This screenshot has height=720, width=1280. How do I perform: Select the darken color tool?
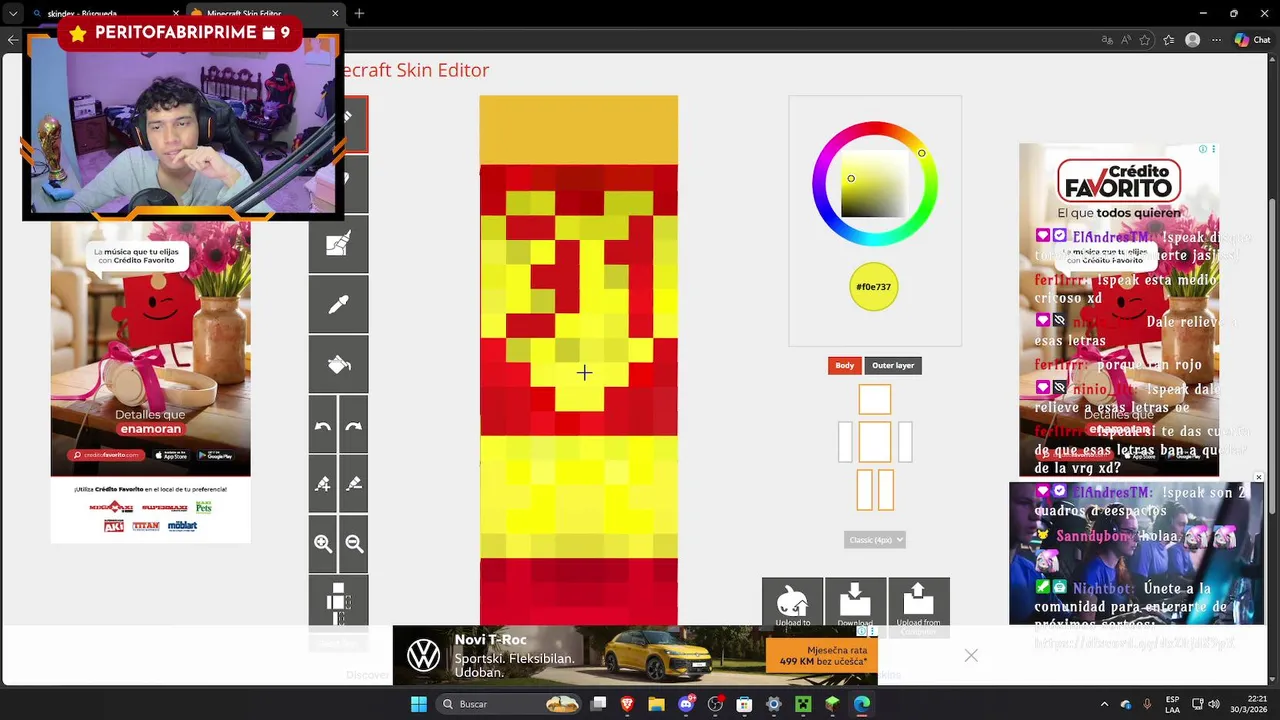(353, 484)
